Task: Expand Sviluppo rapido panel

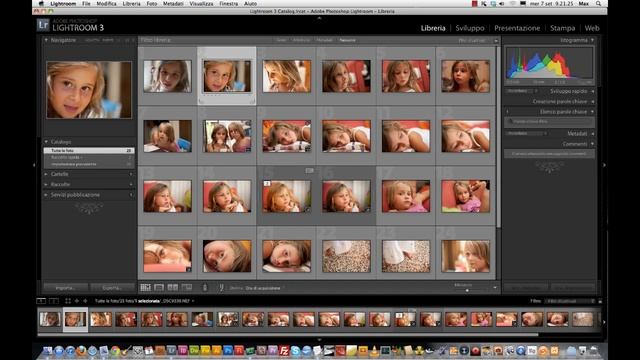Action: [x=592, y=91]
